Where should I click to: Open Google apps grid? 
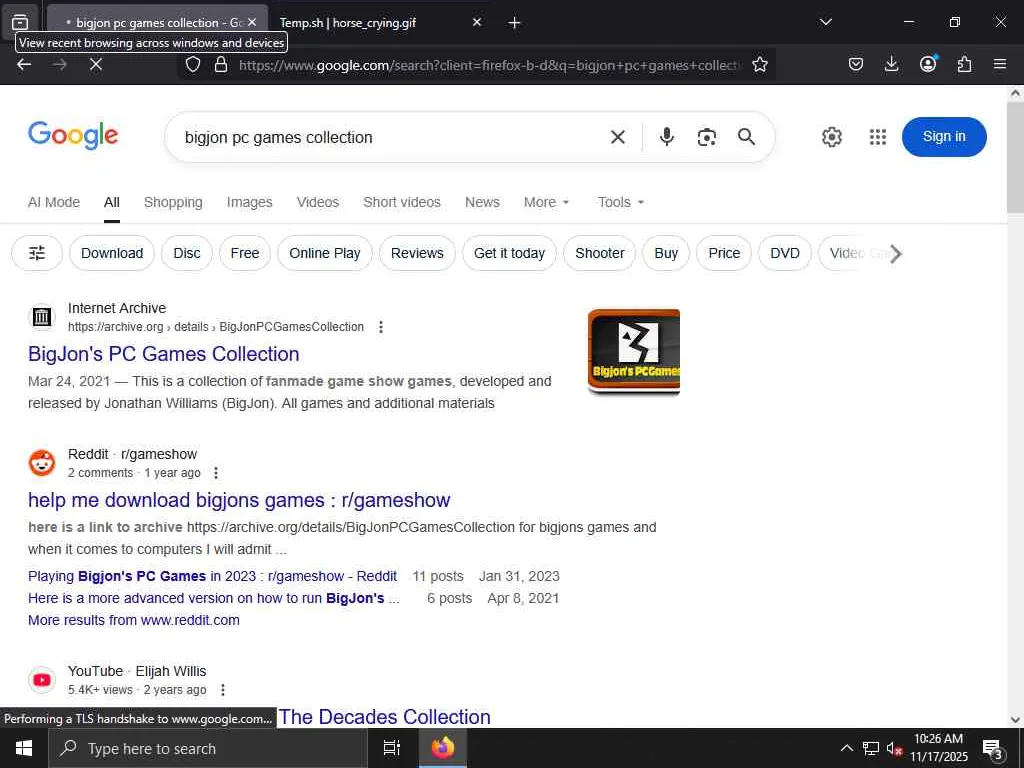coord(878,137)
